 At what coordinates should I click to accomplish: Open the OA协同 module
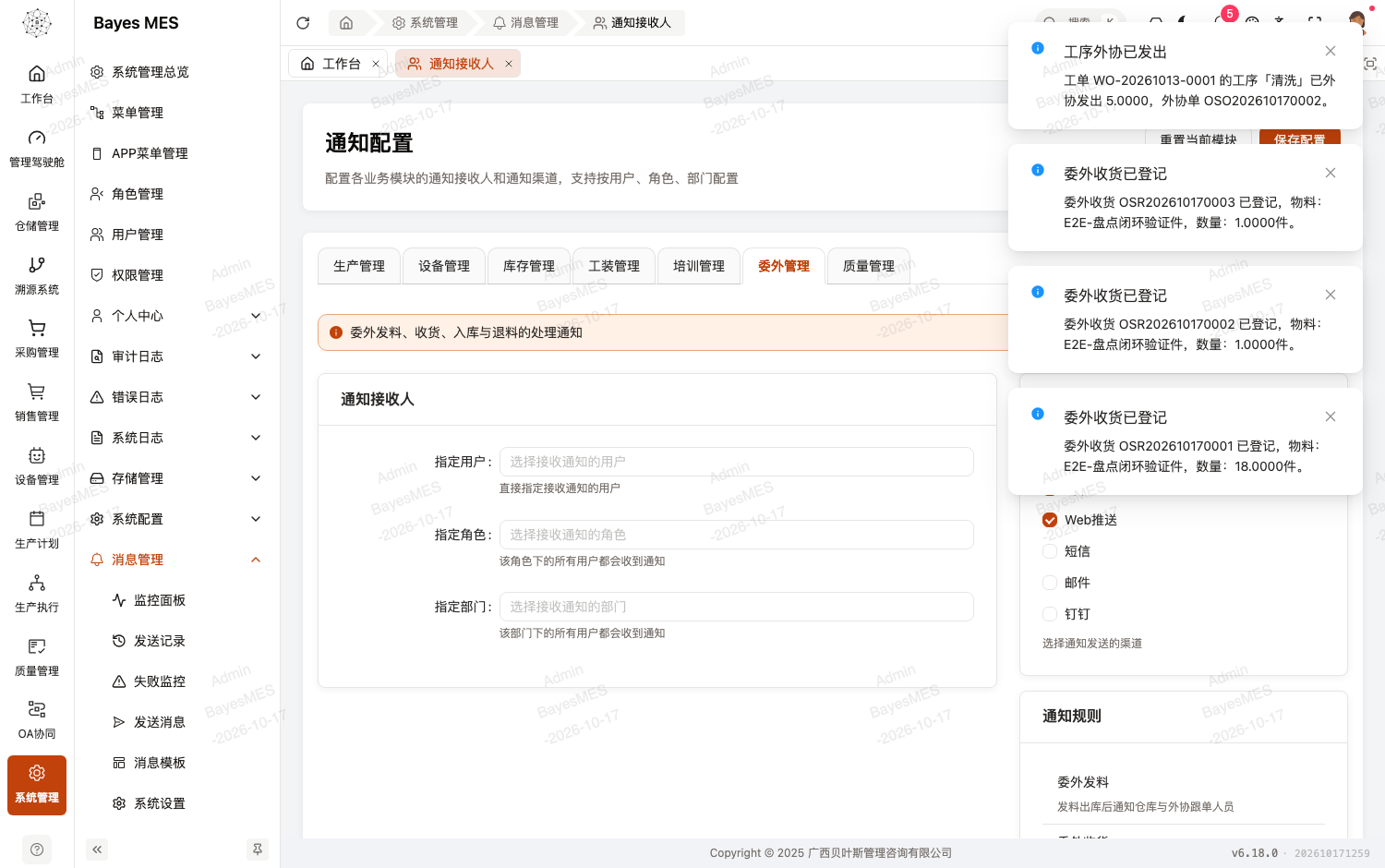pos(37,720)
